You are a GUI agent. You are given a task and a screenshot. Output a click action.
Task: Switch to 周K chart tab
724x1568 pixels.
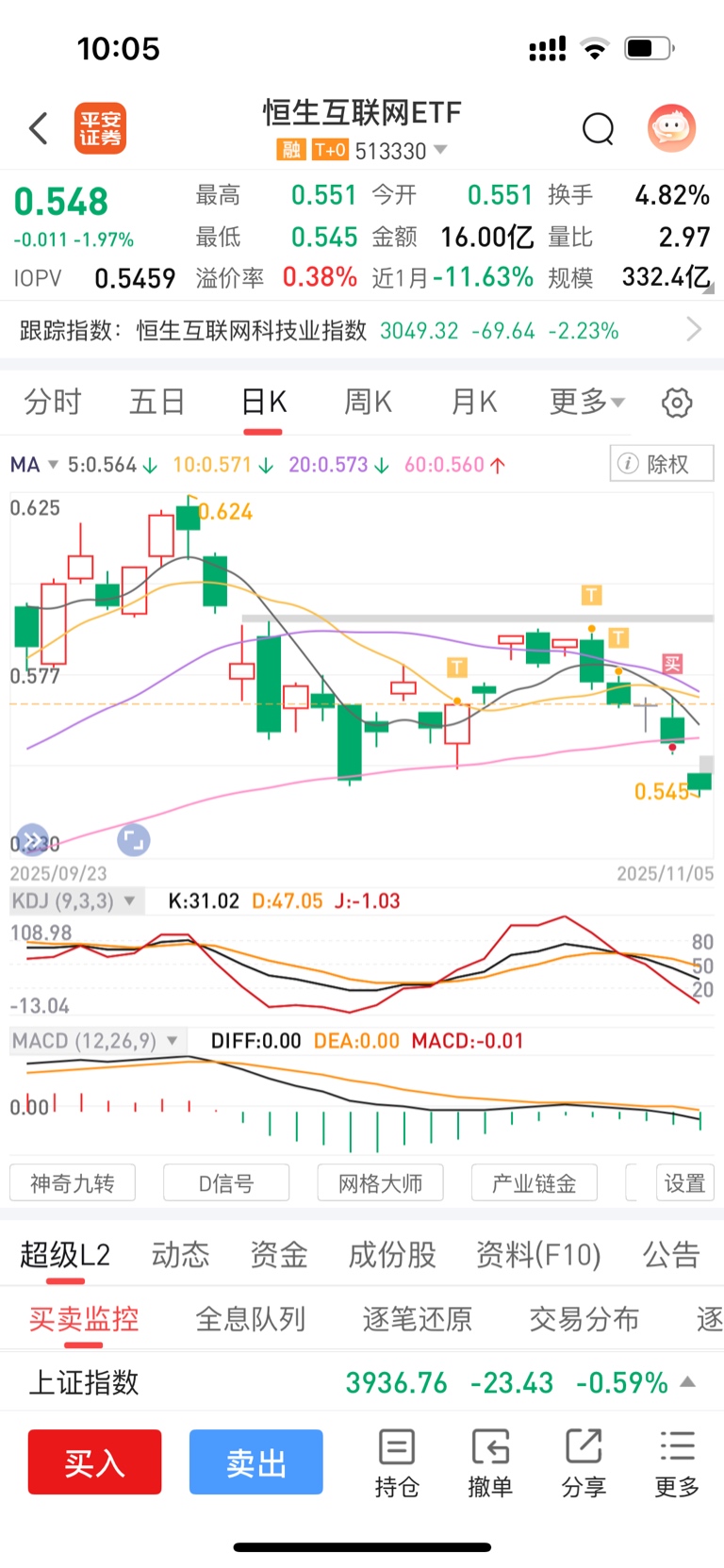[x=368, y=403]
